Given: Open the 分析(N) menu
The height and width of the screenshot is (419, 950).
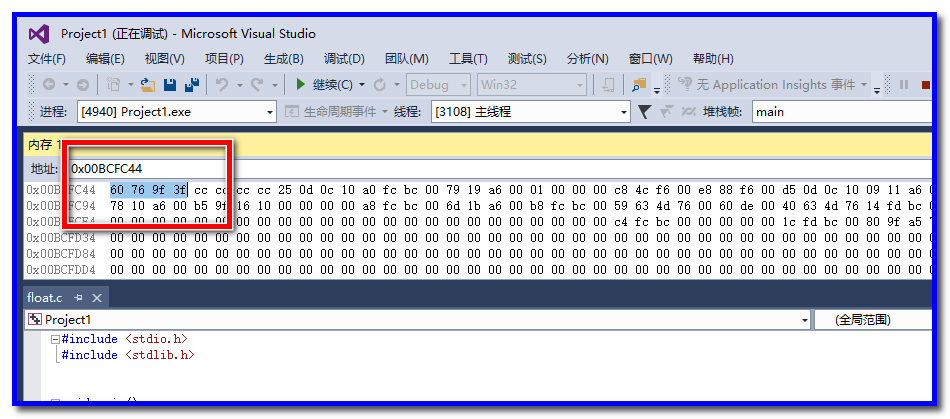Looking at the screenshot, I should pyautogui.click(x=588, y=59).
